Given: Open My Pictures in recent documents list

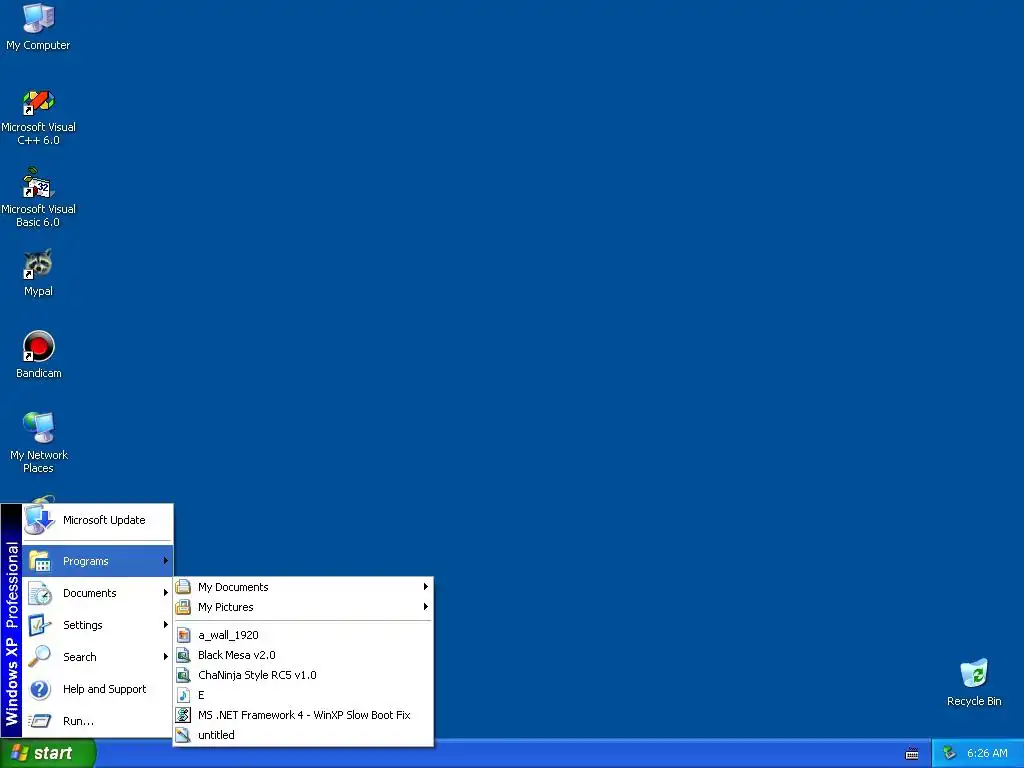Looking at the screenshot, I should click(303, 607).
